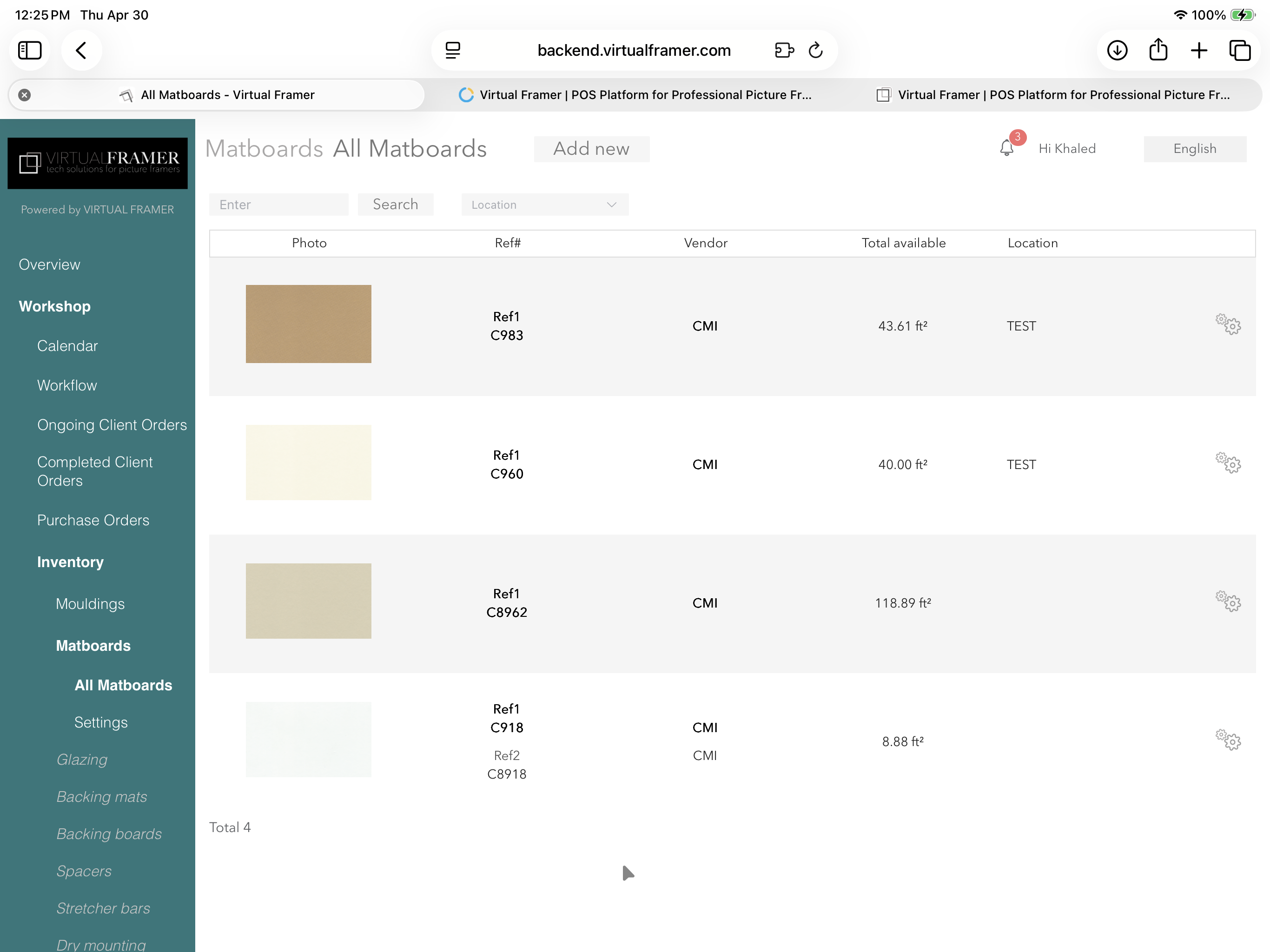Open the downloads icon in Safari toolbar
This screenshot has height=952, width=1270.
(1117, 51)
